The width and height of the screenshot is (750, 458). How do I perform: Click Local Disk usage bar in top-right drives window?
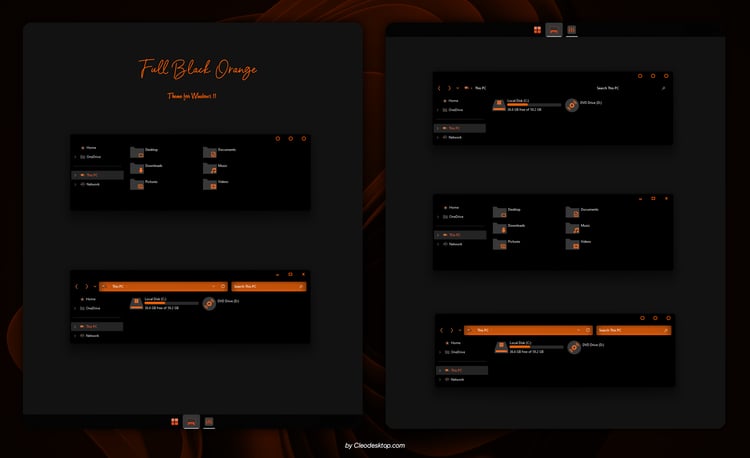point(534,105)
